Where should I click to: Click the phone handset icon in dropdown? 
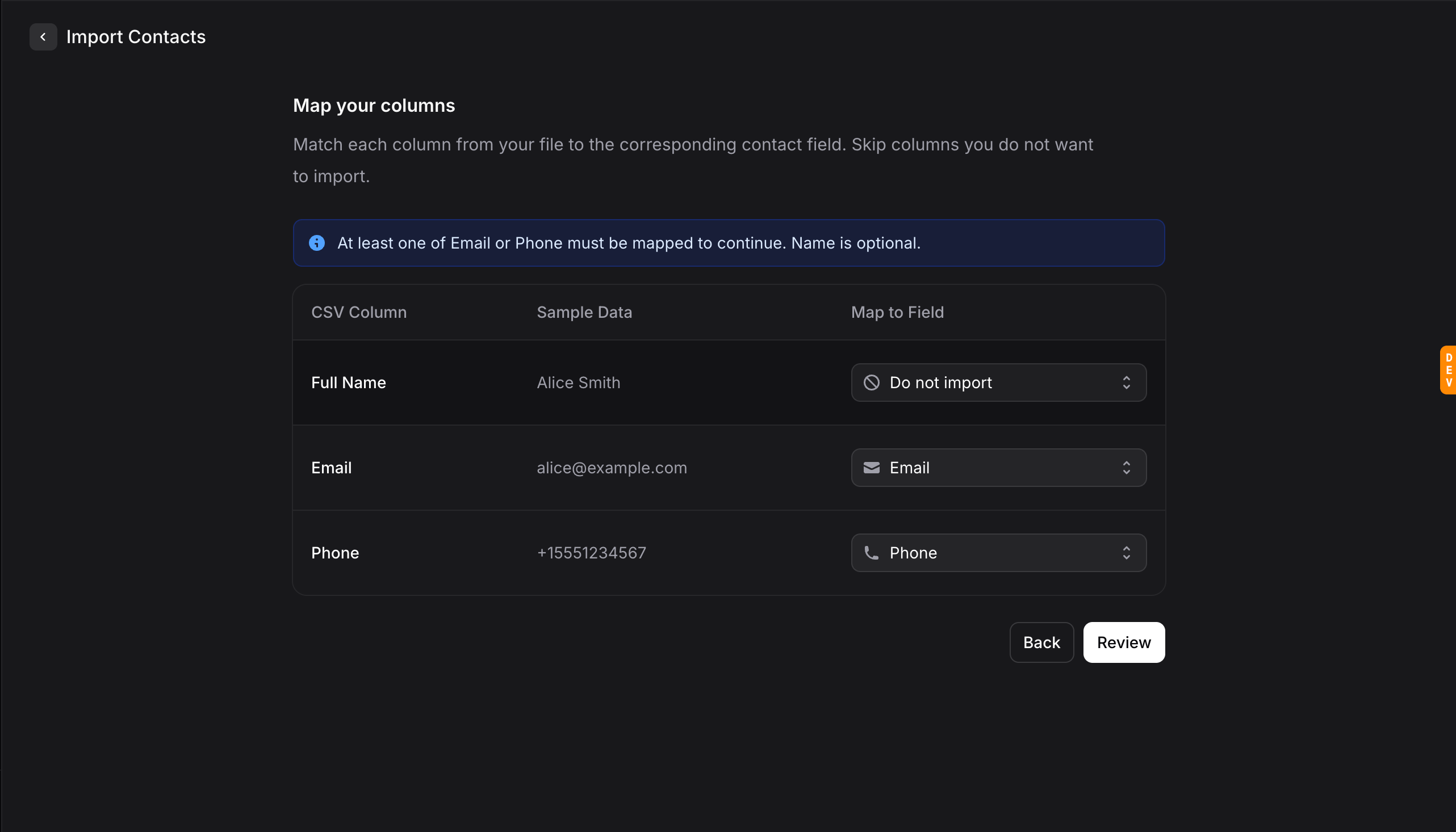click(x=871, y=553)
